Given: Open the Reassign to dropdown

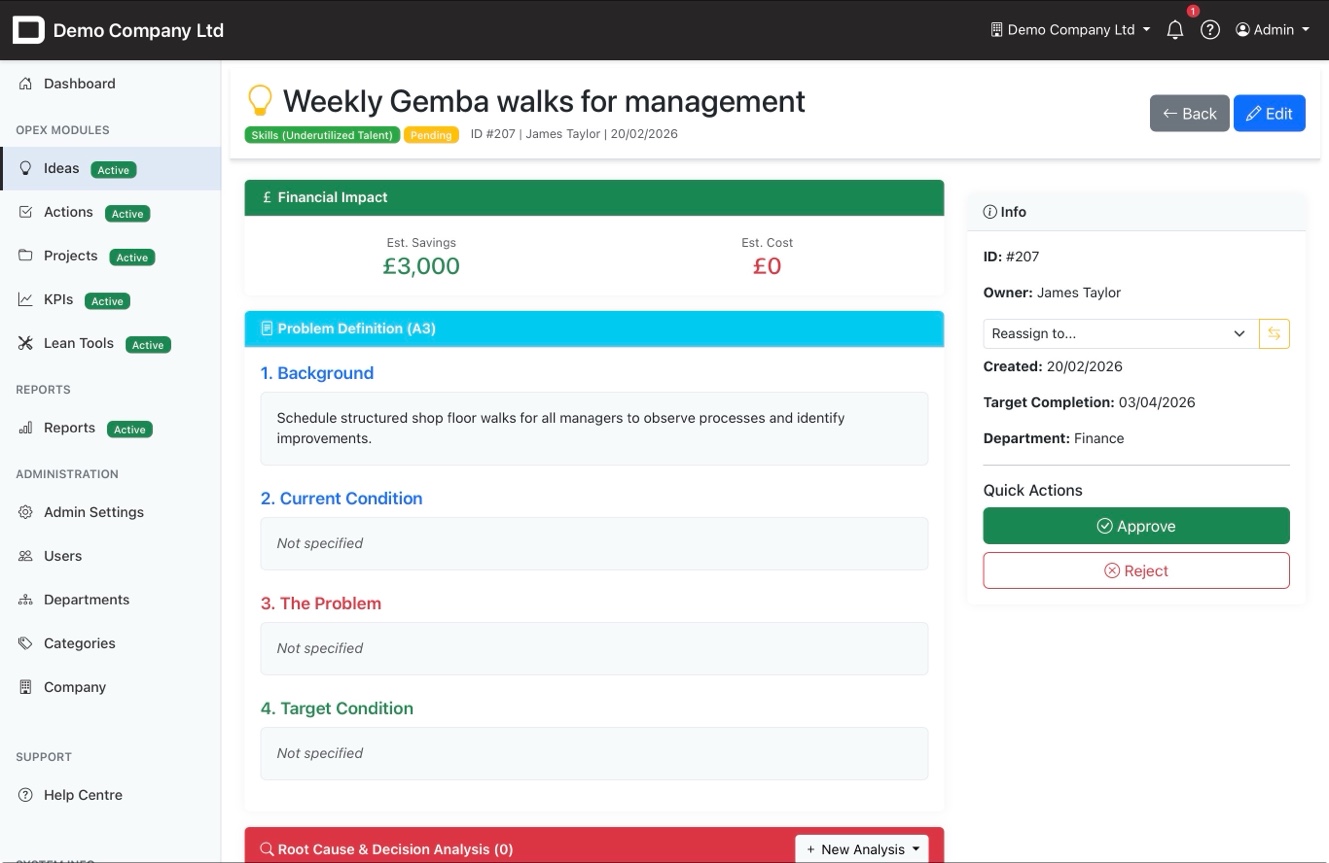Looking at the screenshot, I should pyautogui.click(x=1120, y=334).
